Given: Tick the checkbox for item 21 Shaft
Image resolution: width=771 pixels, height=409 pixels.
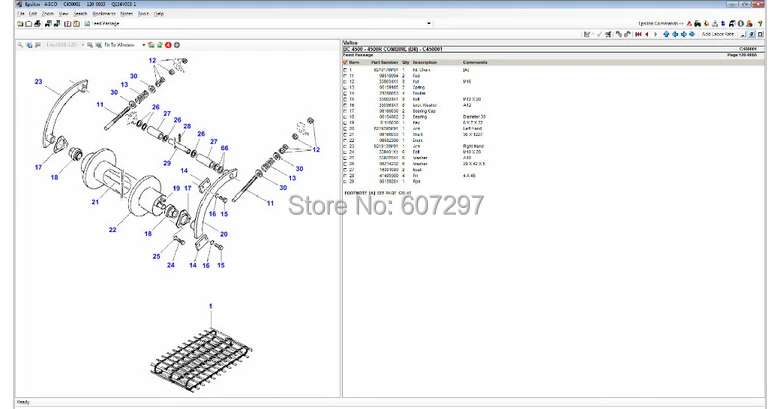Looking at the screenshot, I should pos(345,135).
